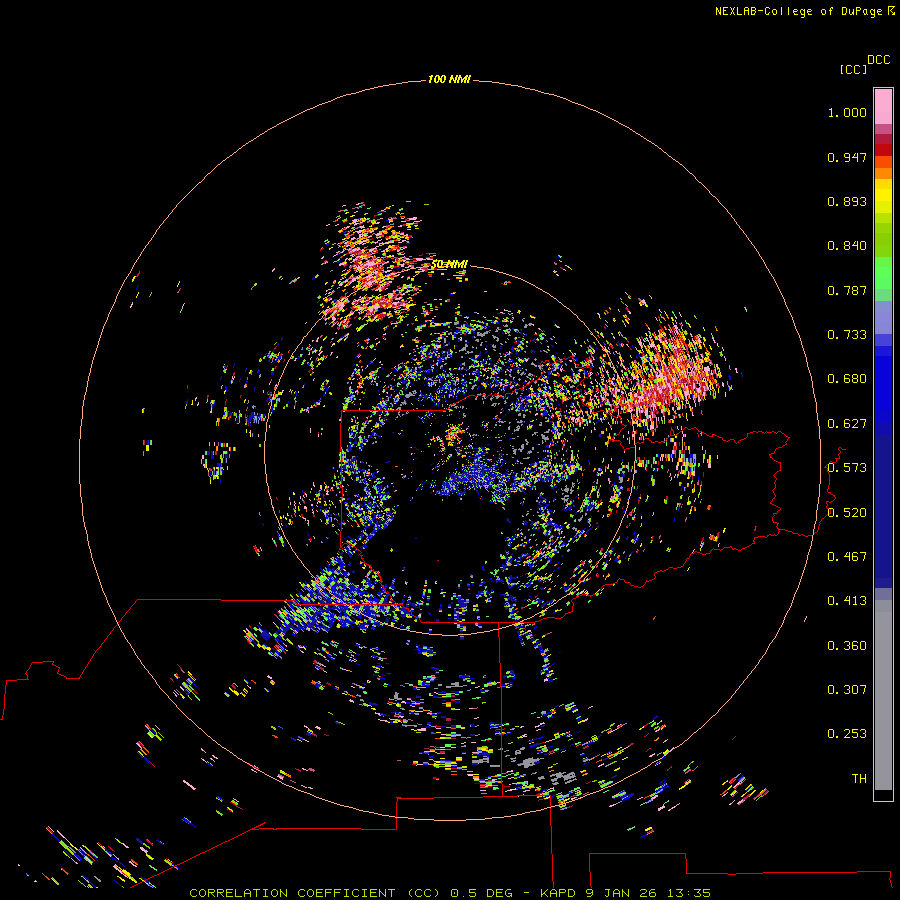
Task: Click the 0.520 color scale value
Action: 847,513
